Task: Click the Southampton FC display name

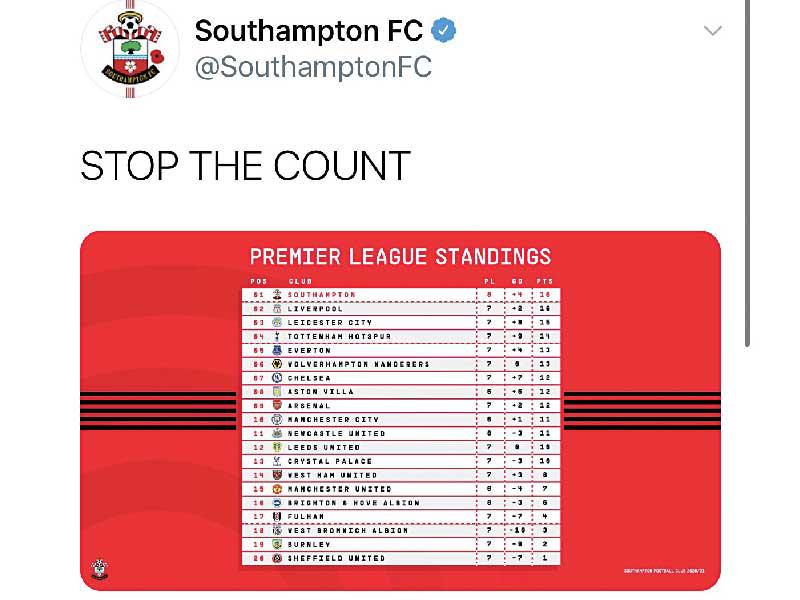Action: point(309,31)
